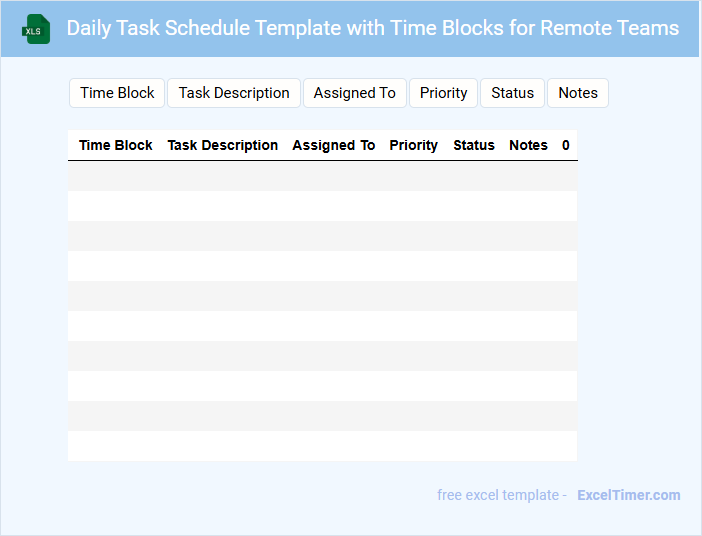Choose the Priority tag button

tap(443, 93)
